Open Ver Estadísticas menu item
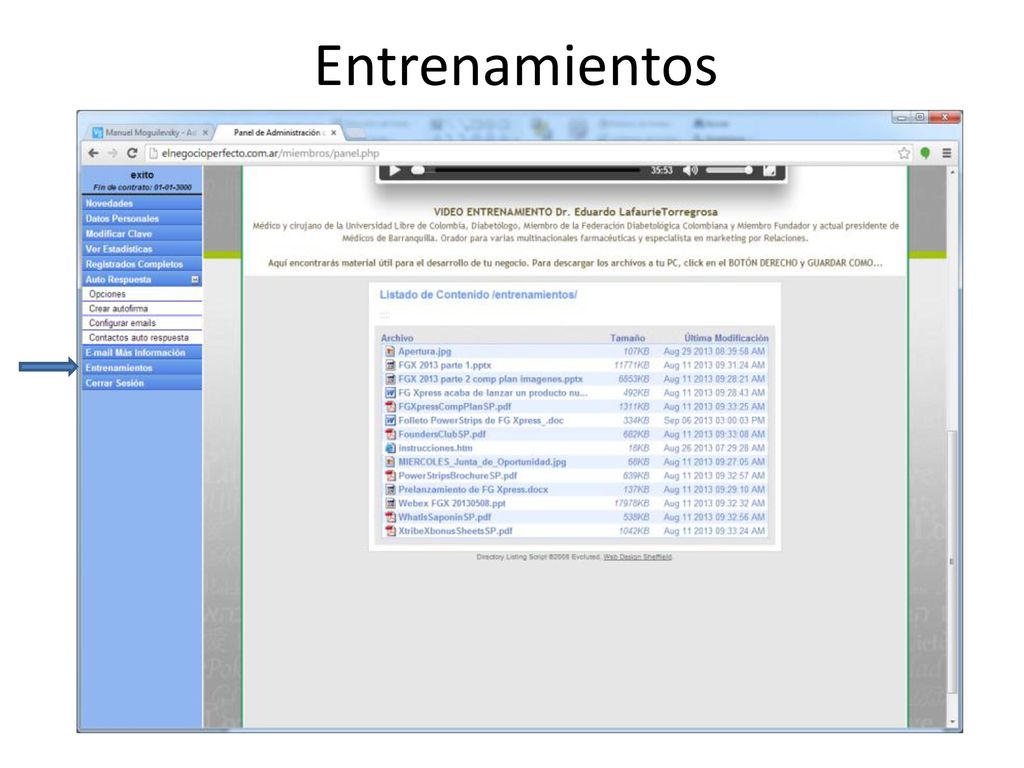Viewport: 1024px width, 768px height. [x=141, y=249]
